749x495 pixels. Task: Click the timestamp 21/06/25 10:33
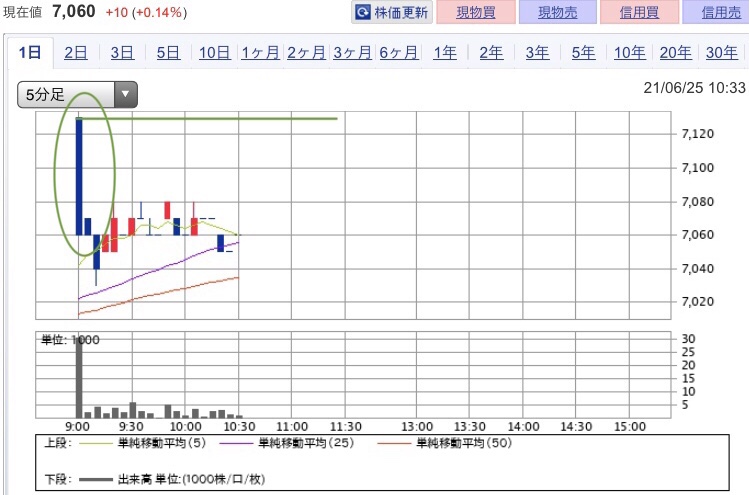point(695,87)
